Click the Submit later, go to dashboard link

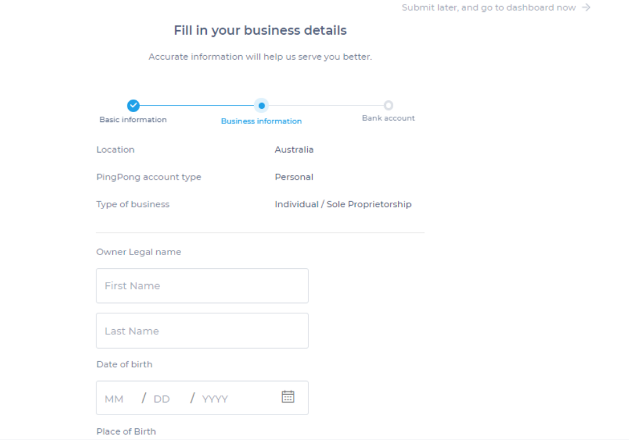[x=488, y=7]
